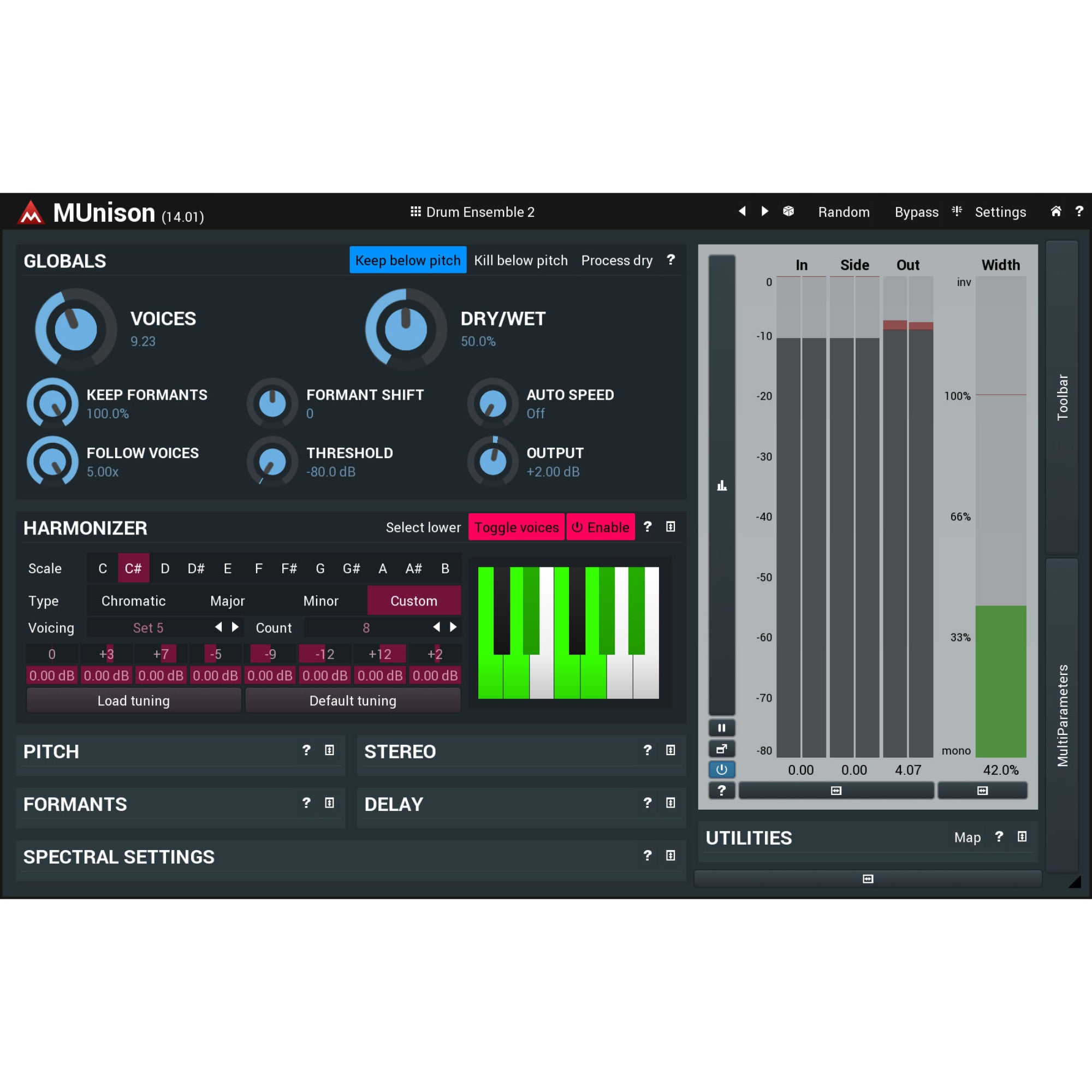Click the A/B compare icon next to Bypass
Image resolution: width=1092 pixels, height=1092 pixels.
click(957, 211)
